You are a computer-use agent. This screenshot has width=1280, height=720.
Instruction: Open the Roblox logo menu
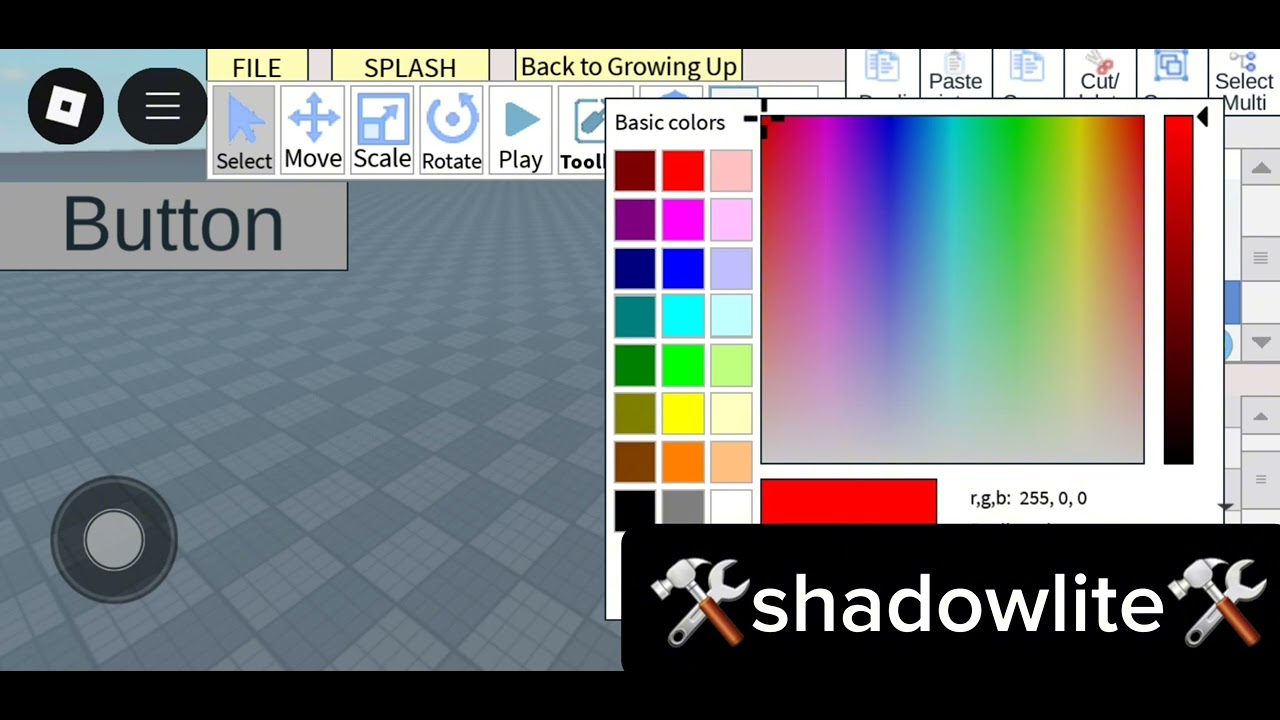click(66, 106)
